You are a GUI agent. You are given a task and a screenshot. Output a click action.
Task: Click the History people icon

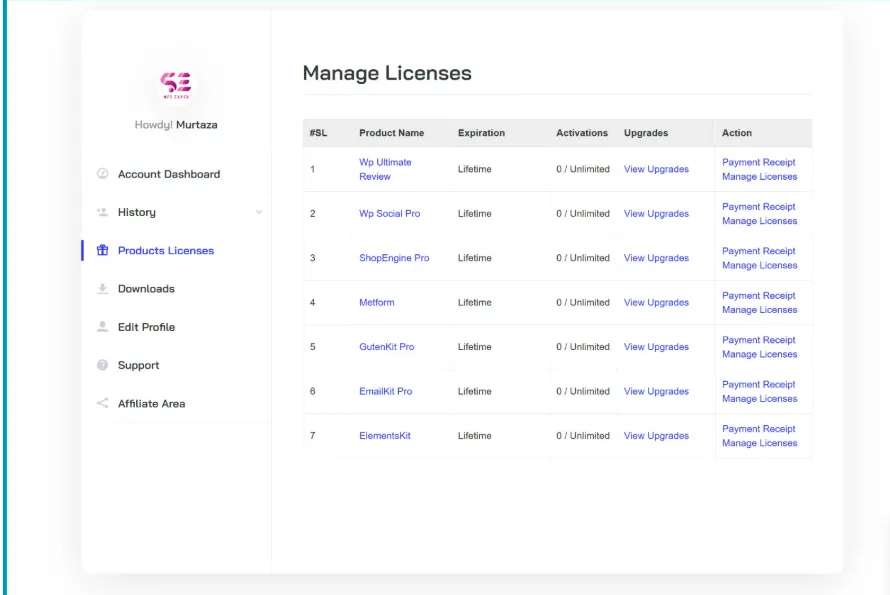tap(102, 212)
